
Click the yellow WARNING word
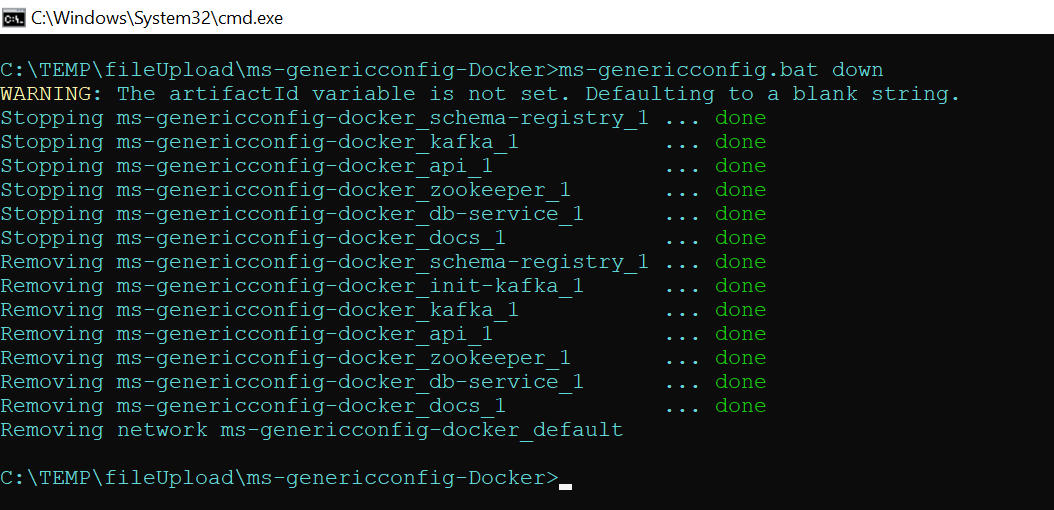[x=51, y=94]
